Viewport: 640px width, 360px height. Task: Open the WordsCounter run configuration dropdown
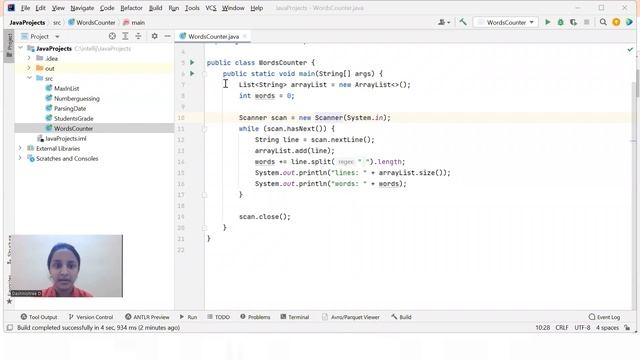click(x=505, y=22)
